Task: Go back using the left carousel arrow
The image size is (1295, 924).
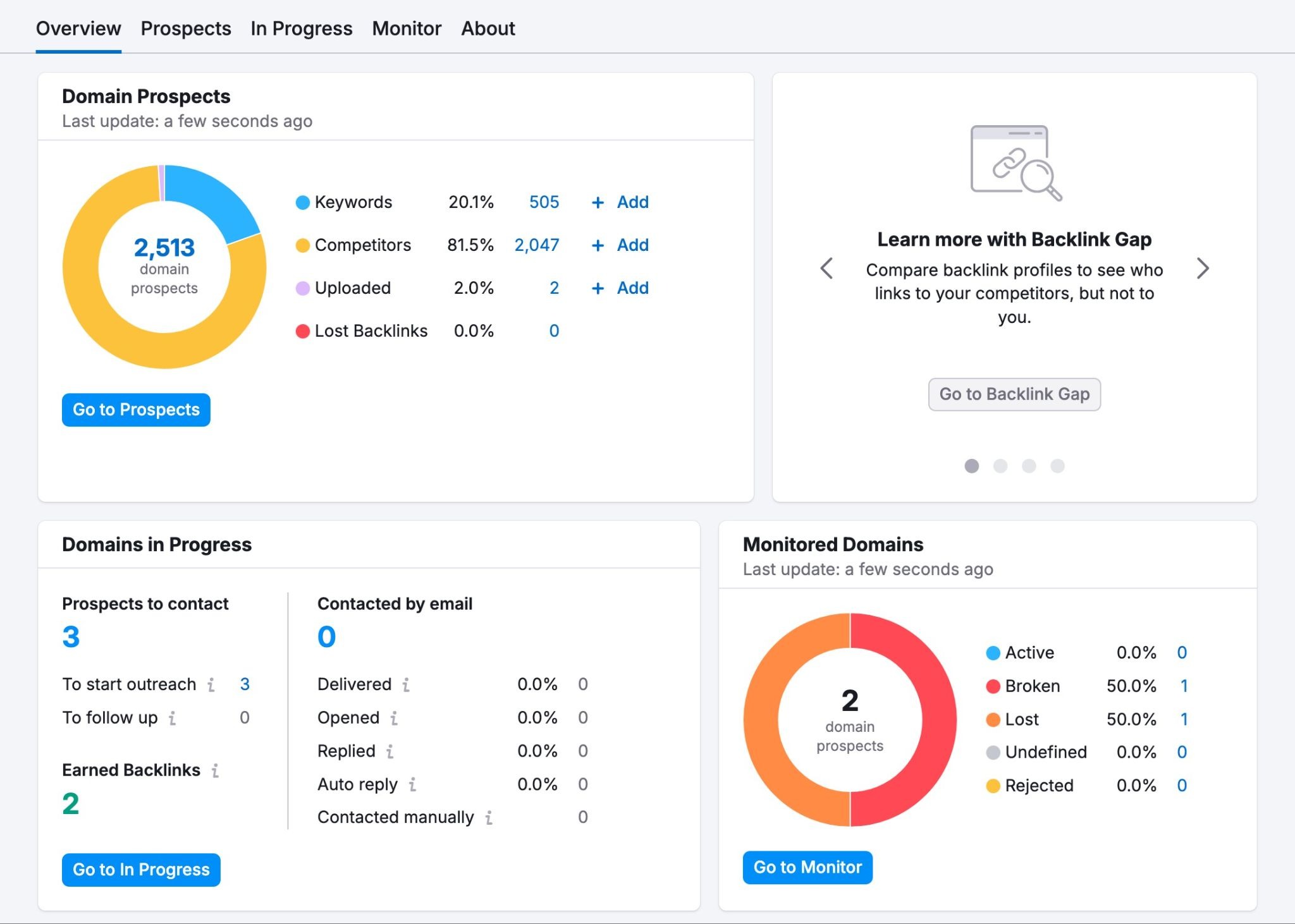Action: click(x=827, y=269)
